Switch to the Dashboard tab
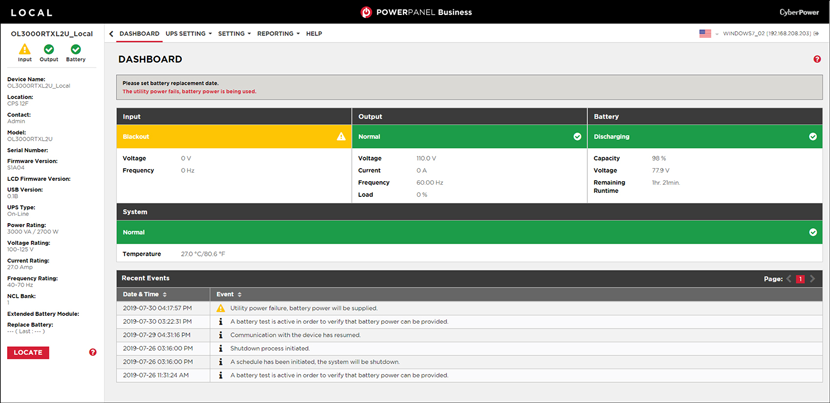This screenshot has height=403, width=830. click(139, 34)
